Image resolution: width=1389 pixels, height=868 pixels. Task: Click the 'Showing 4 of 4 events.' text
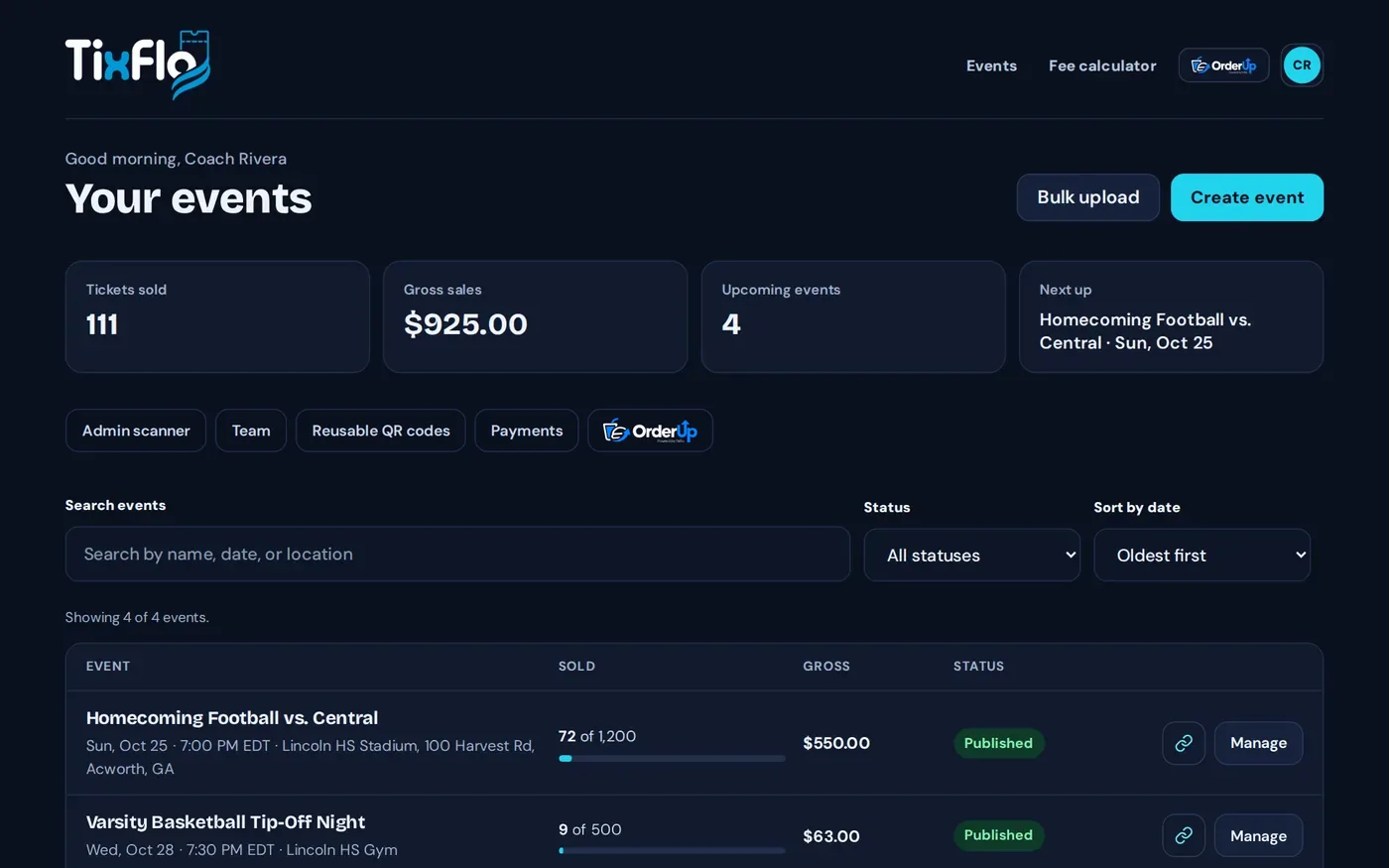pos(137,617)
